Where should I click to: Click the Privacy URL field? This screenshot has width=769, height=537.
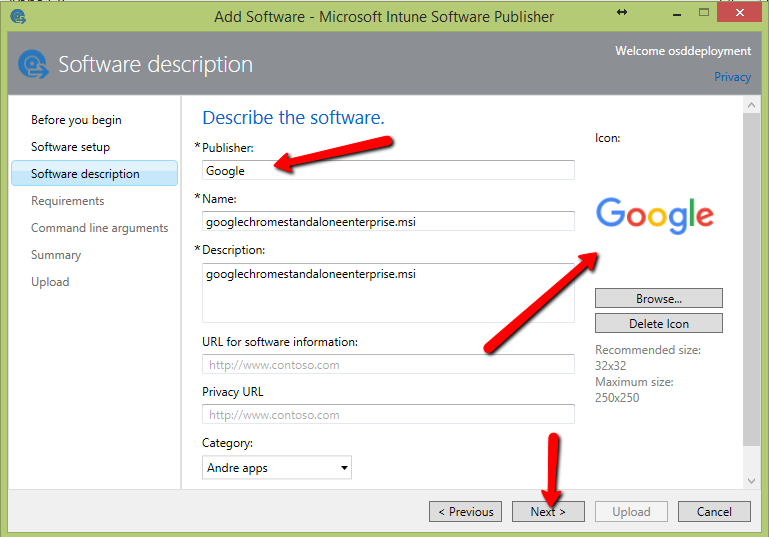tap(388, 415)
